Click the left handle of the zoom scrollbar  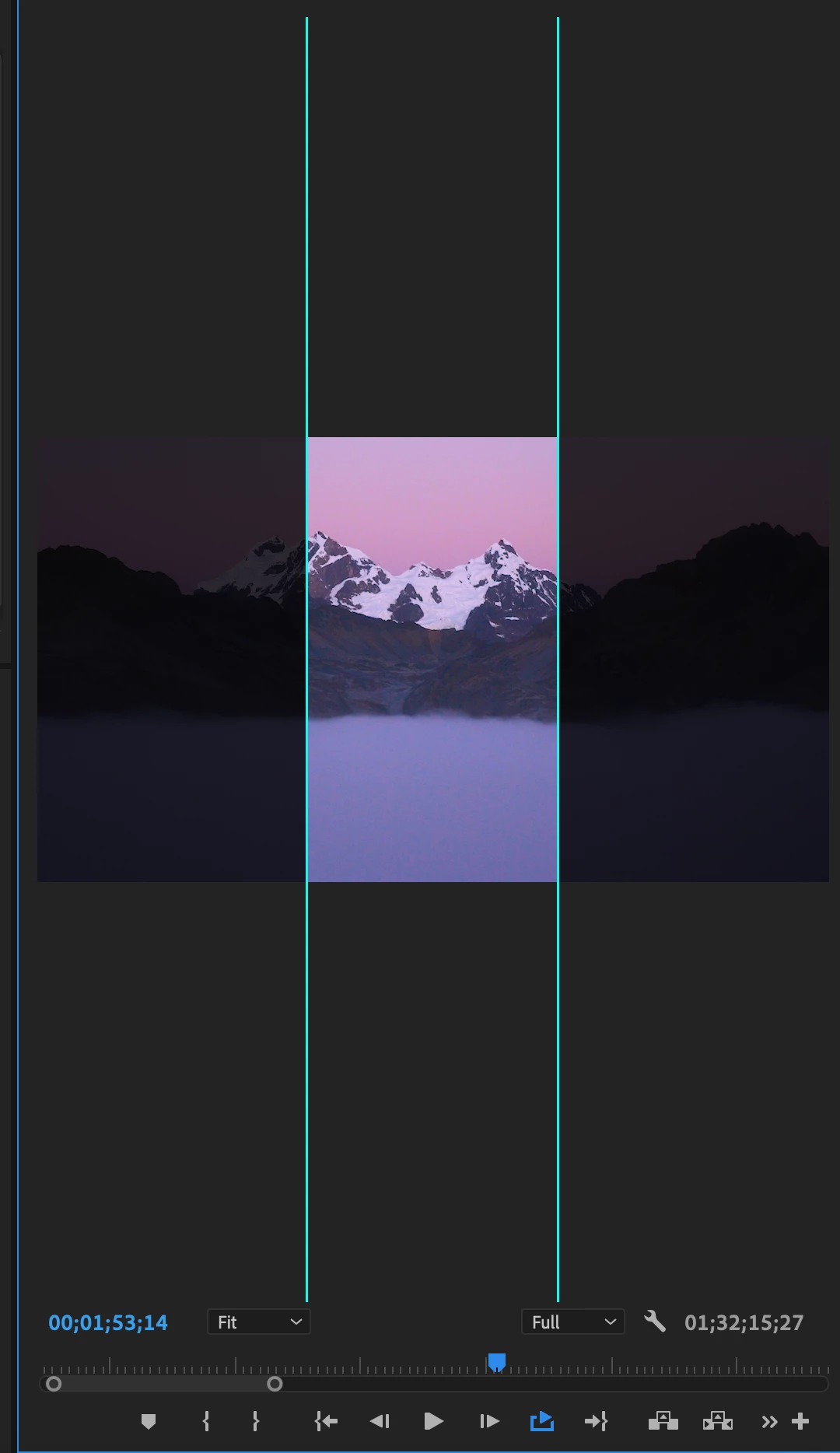click(x=54, y=1384)
